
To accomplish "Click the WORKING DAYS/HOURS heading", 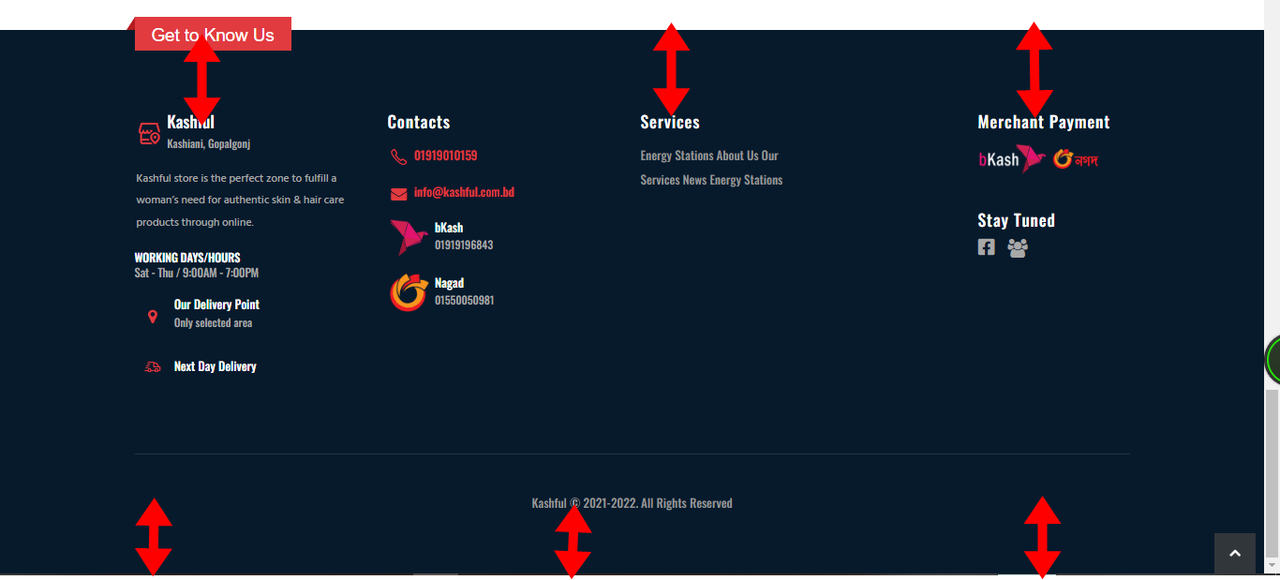I will tap(187, 257).
